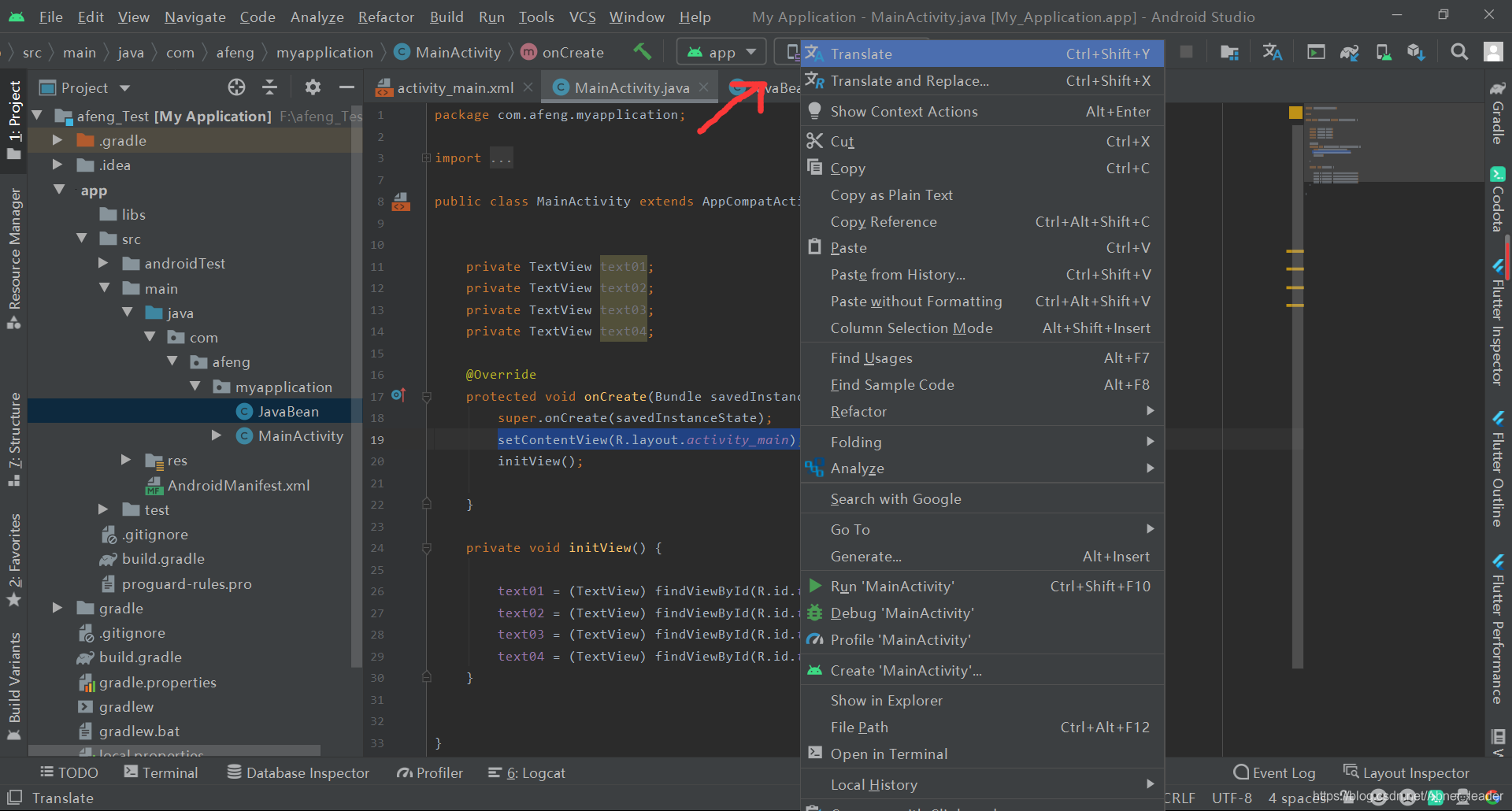
Task: Open Project pane settings gear
Action: (x=313, y=87)
